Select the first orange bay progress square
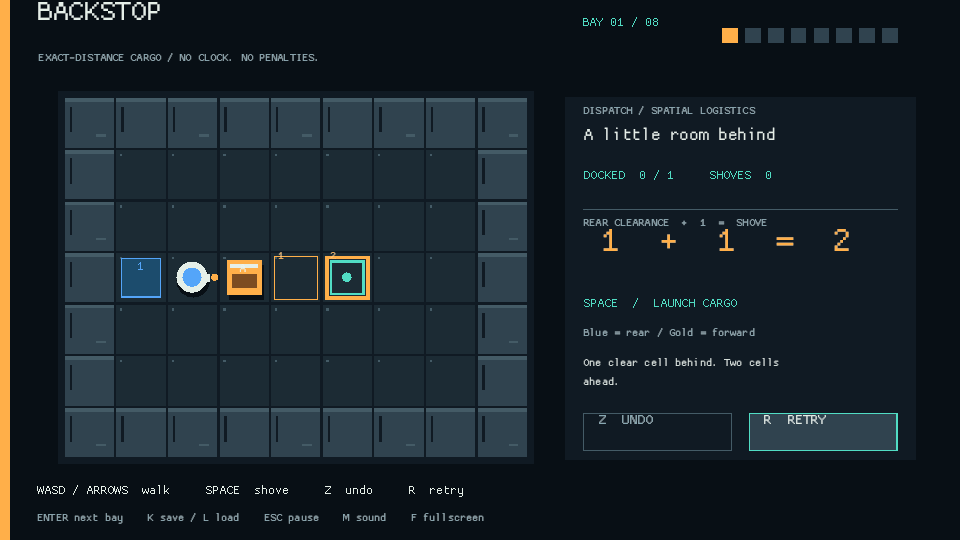The height and width of the screenshot is (540, 960). pos(730,36)
